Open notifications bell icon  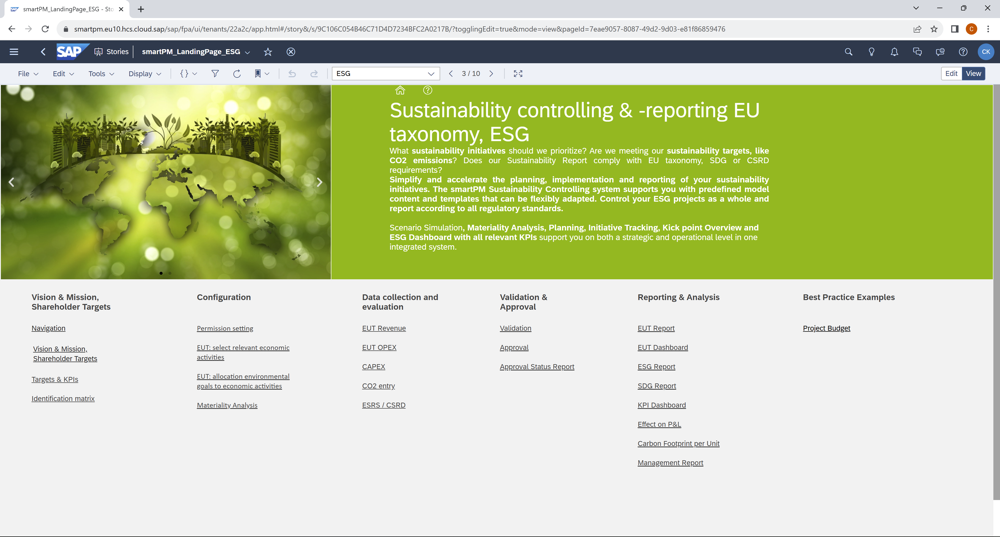[894, 52]
